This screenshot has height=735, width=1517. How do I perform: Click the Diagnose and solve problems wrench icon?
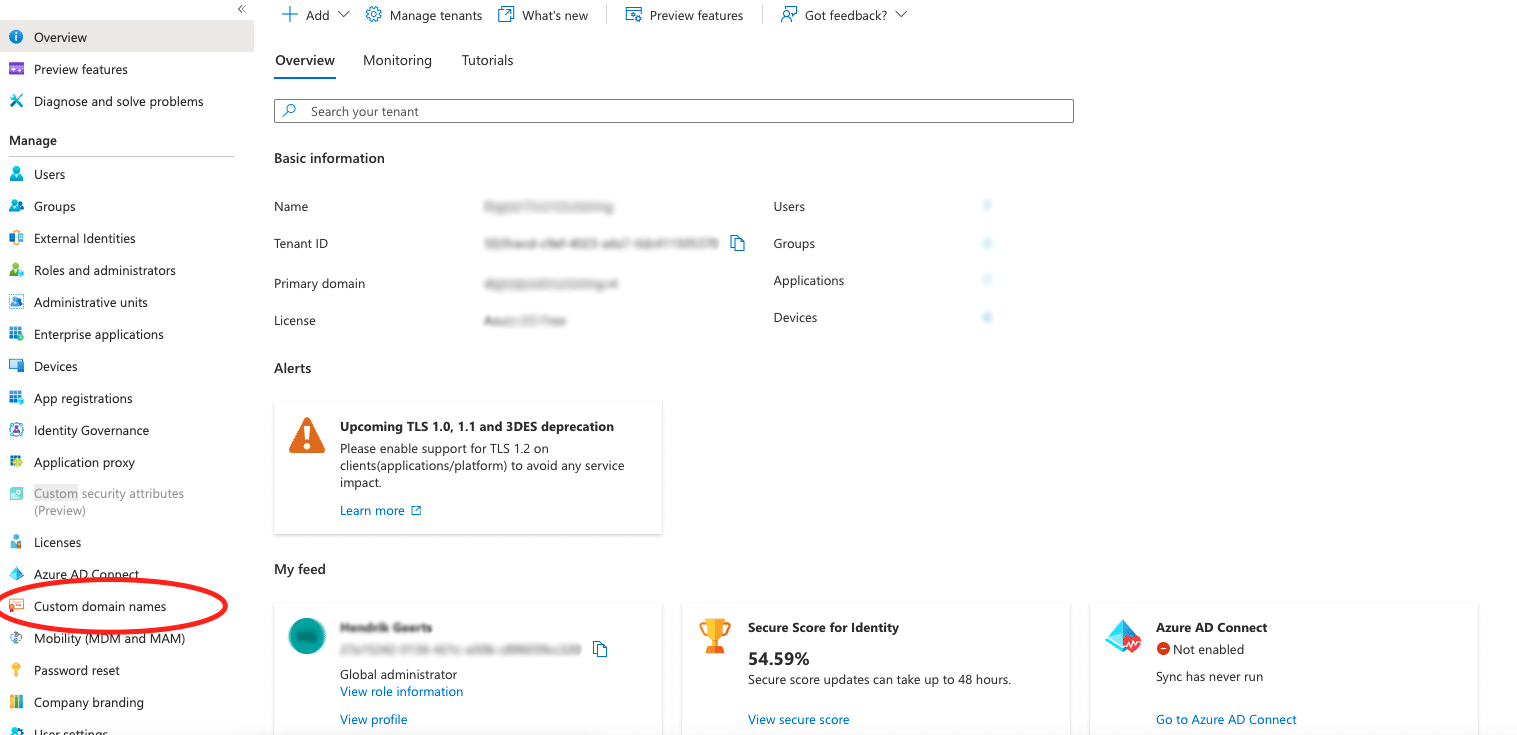(x=16, y=101)
